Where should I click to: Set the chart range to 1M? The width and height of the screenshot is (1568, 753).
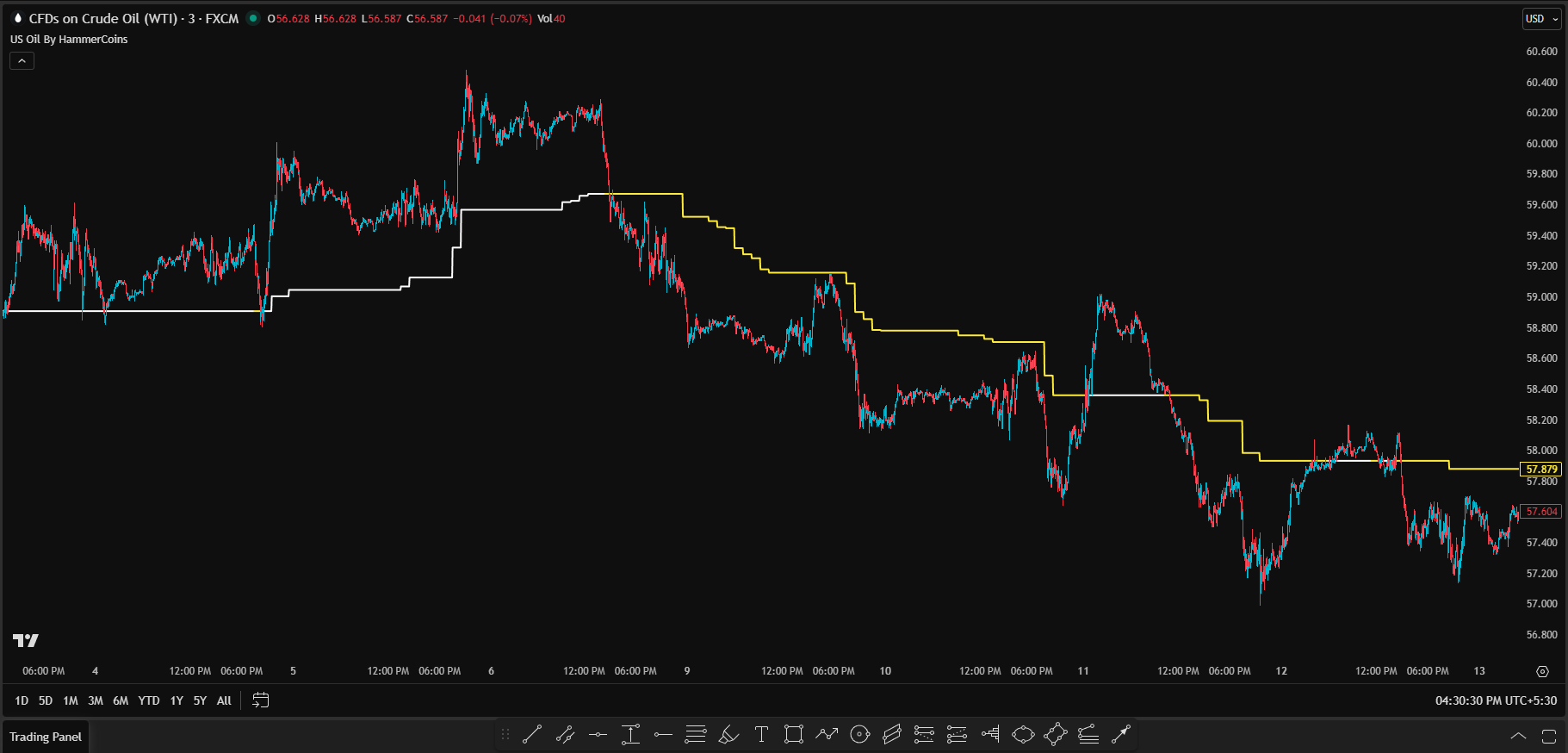[x=71, y=700]
